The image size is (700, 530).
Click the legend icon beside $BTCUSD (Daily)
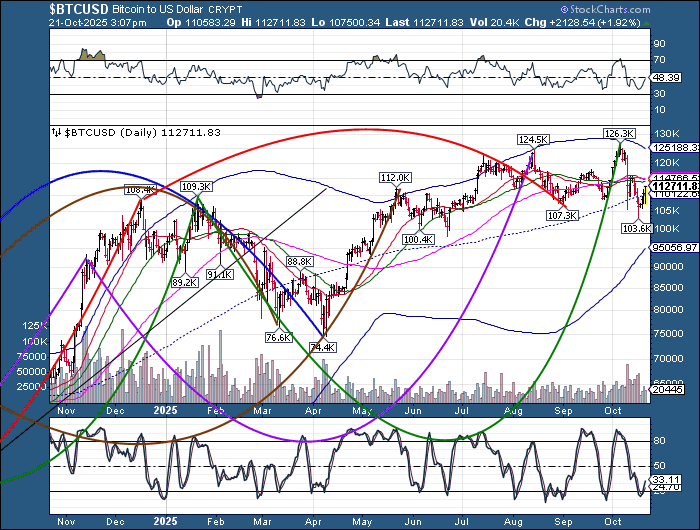(56, 132)
